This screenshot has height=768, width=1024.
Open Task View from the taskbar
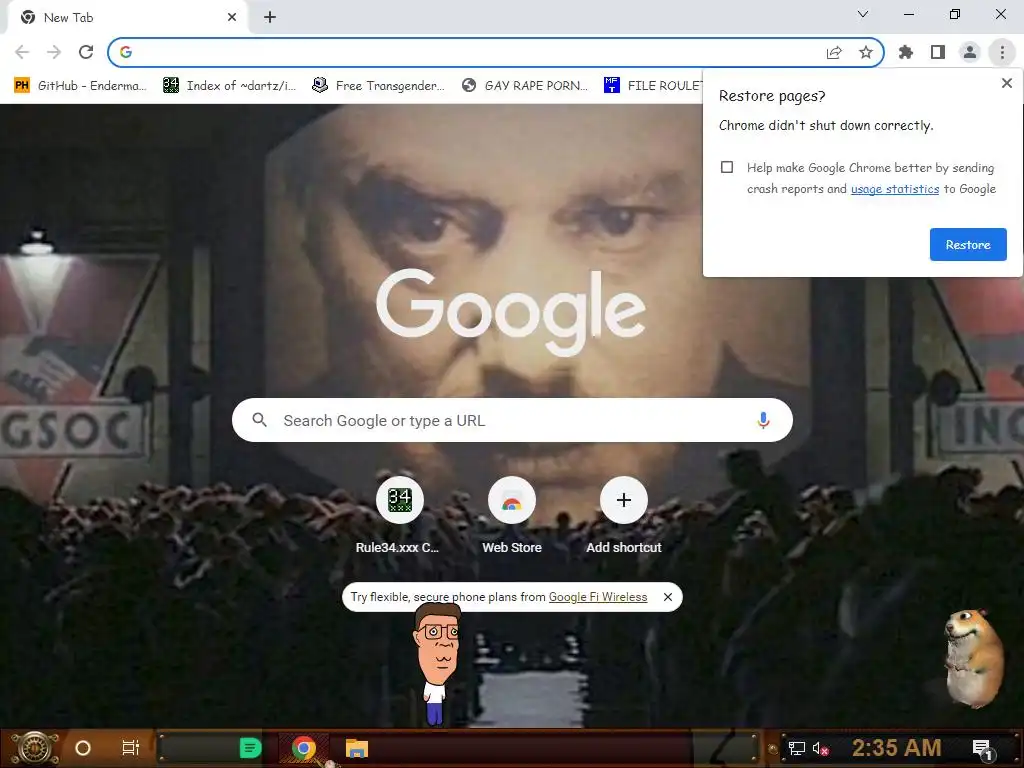[131, 748]
